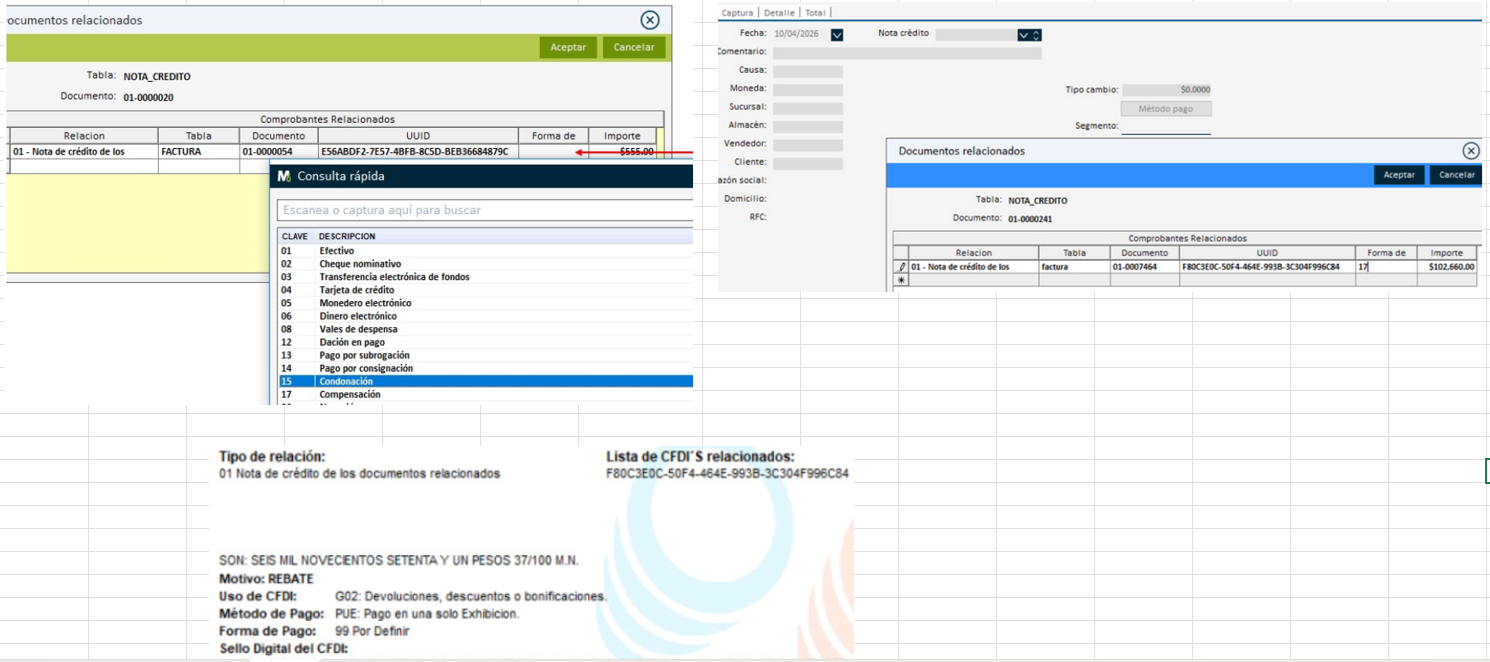Click the M logo in Consulta rápida
The image size is (1490, 662).
pyautogui.click(x=284, y=176)
